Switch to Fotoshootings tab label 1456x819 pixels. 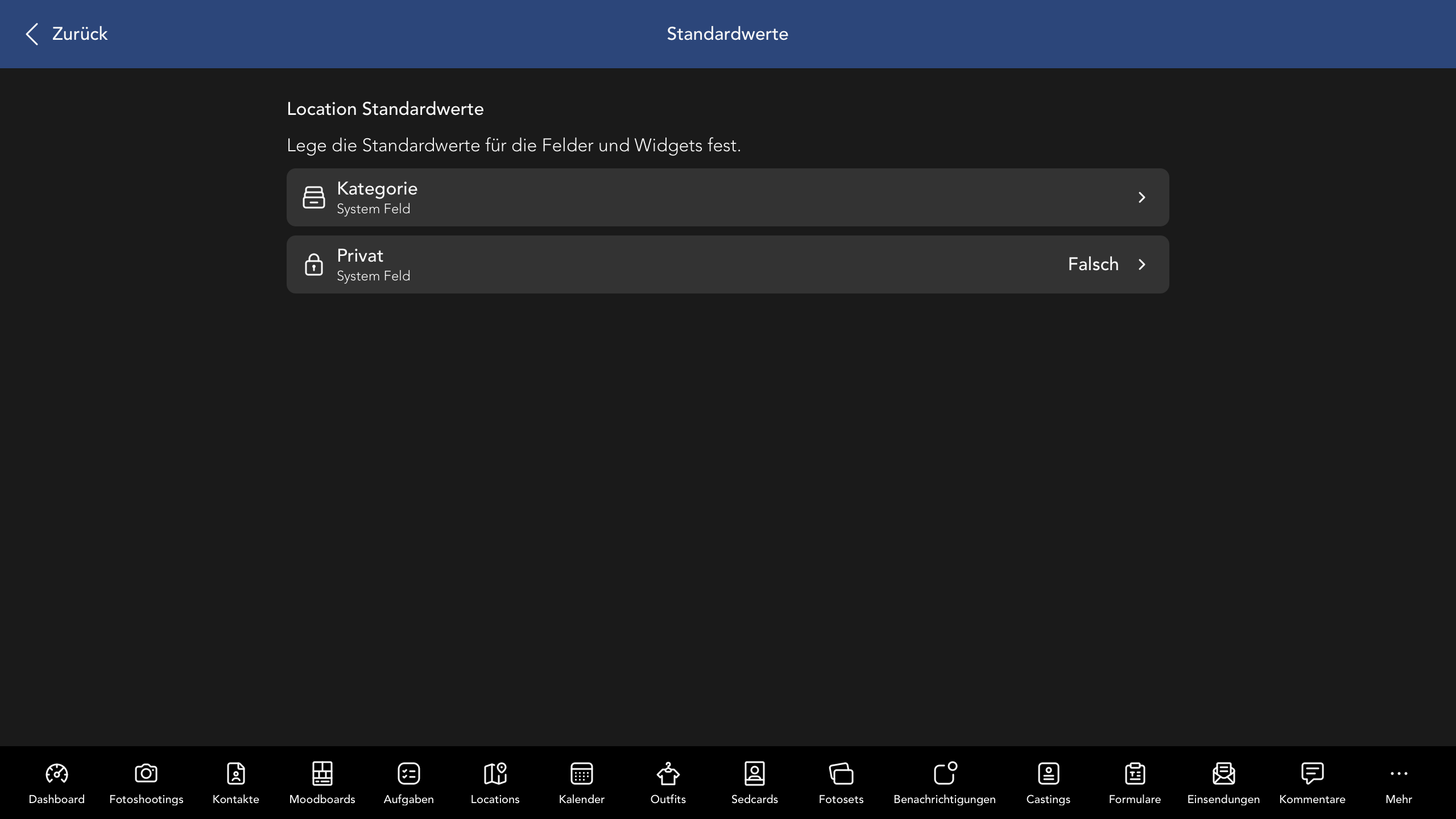(146, 799)
